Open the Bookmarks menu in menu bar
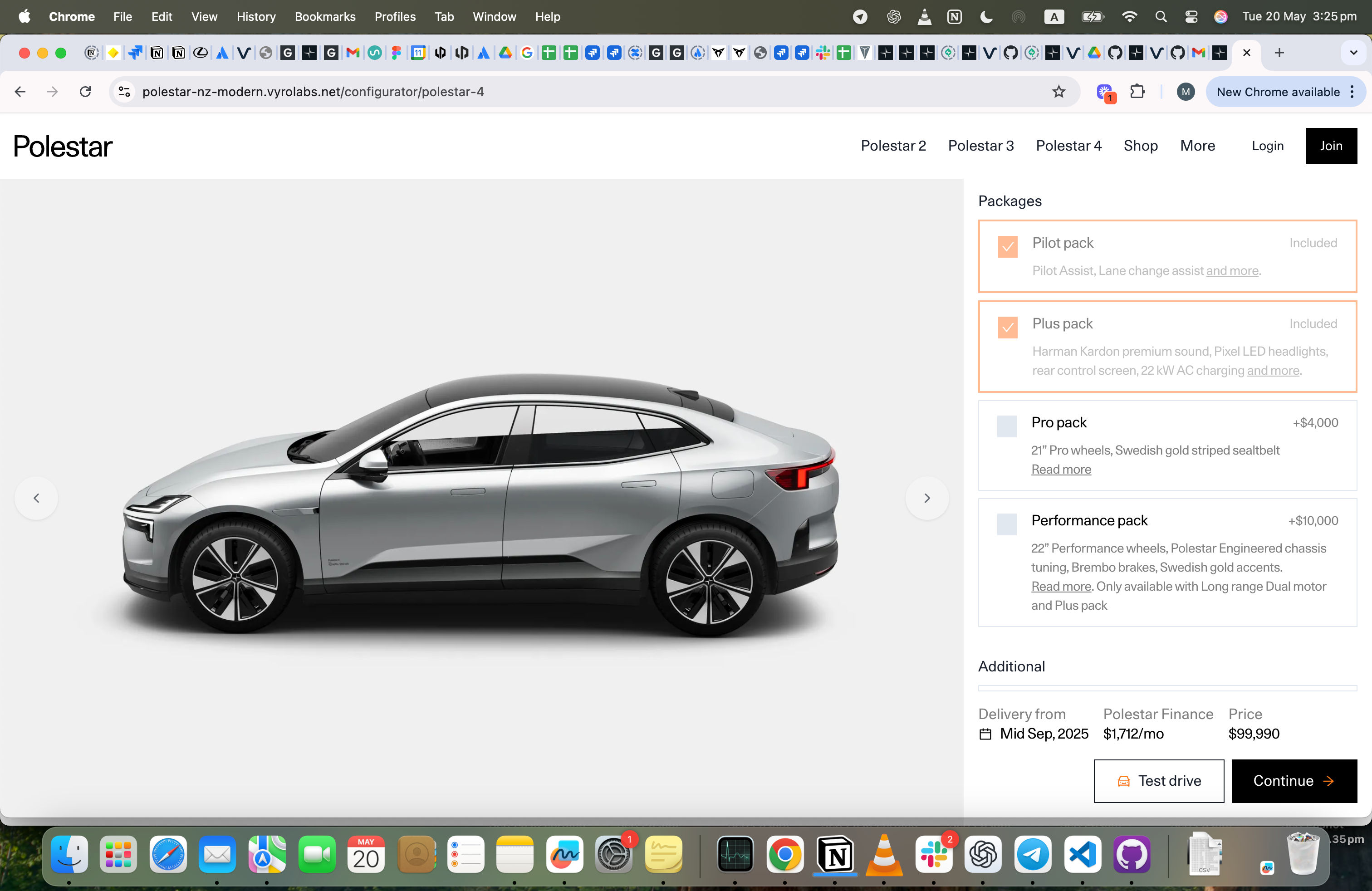This screenshot has height=891, width=1372. click(x=325, y=17)
